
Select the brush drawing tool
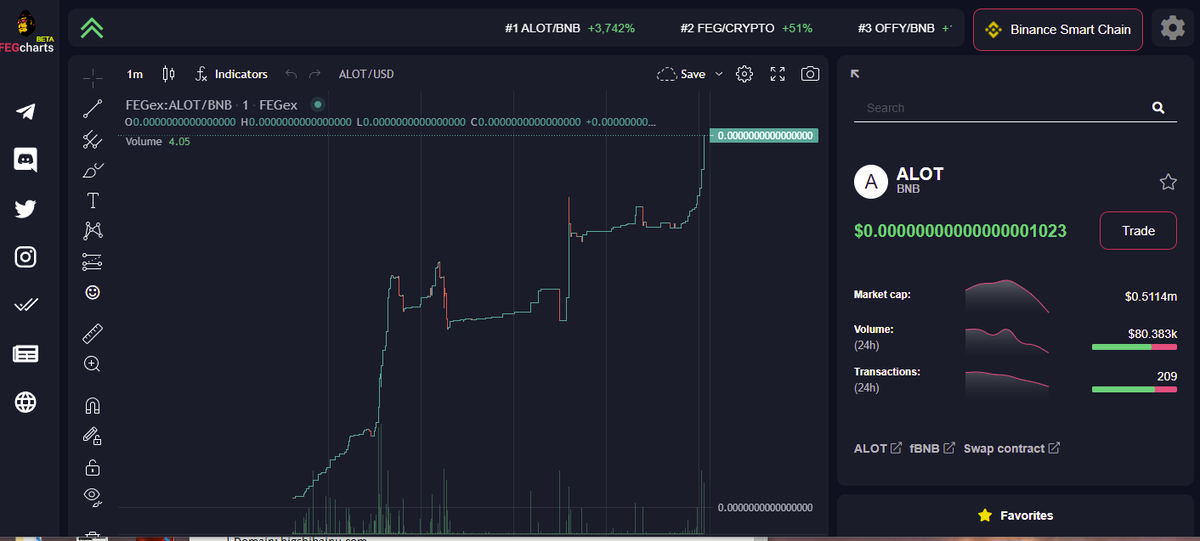coord(92,170)
